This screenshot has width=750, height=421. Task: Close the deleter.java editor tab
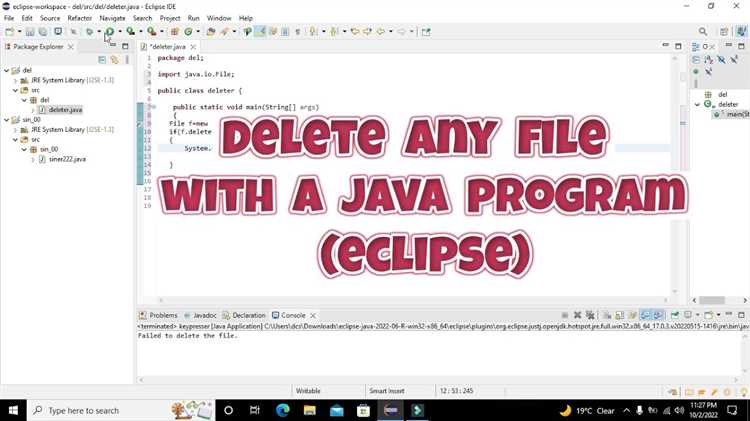tap(193, 46)
